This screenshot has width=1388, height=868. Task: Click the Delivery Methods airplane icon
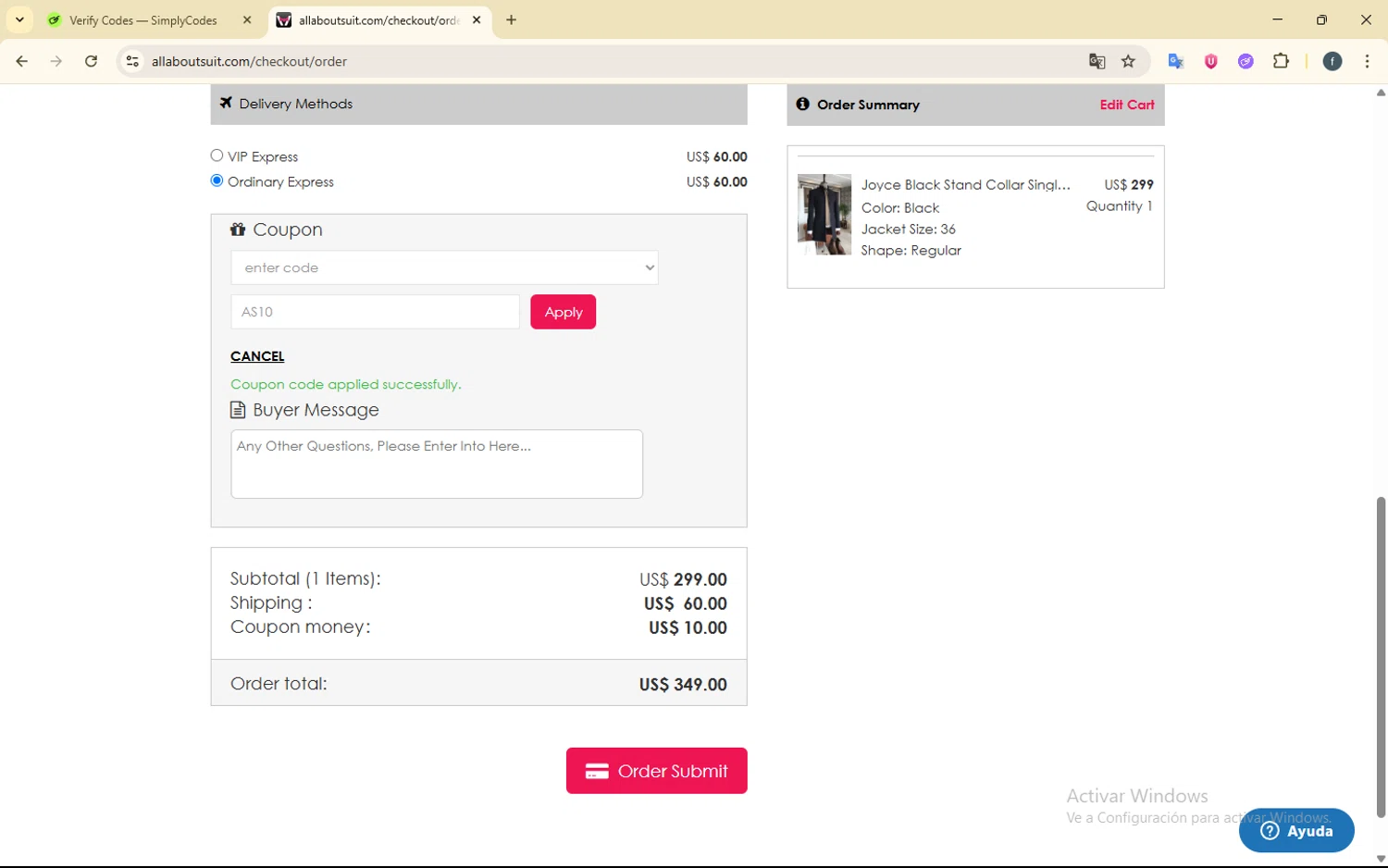[x=226, y=103]
